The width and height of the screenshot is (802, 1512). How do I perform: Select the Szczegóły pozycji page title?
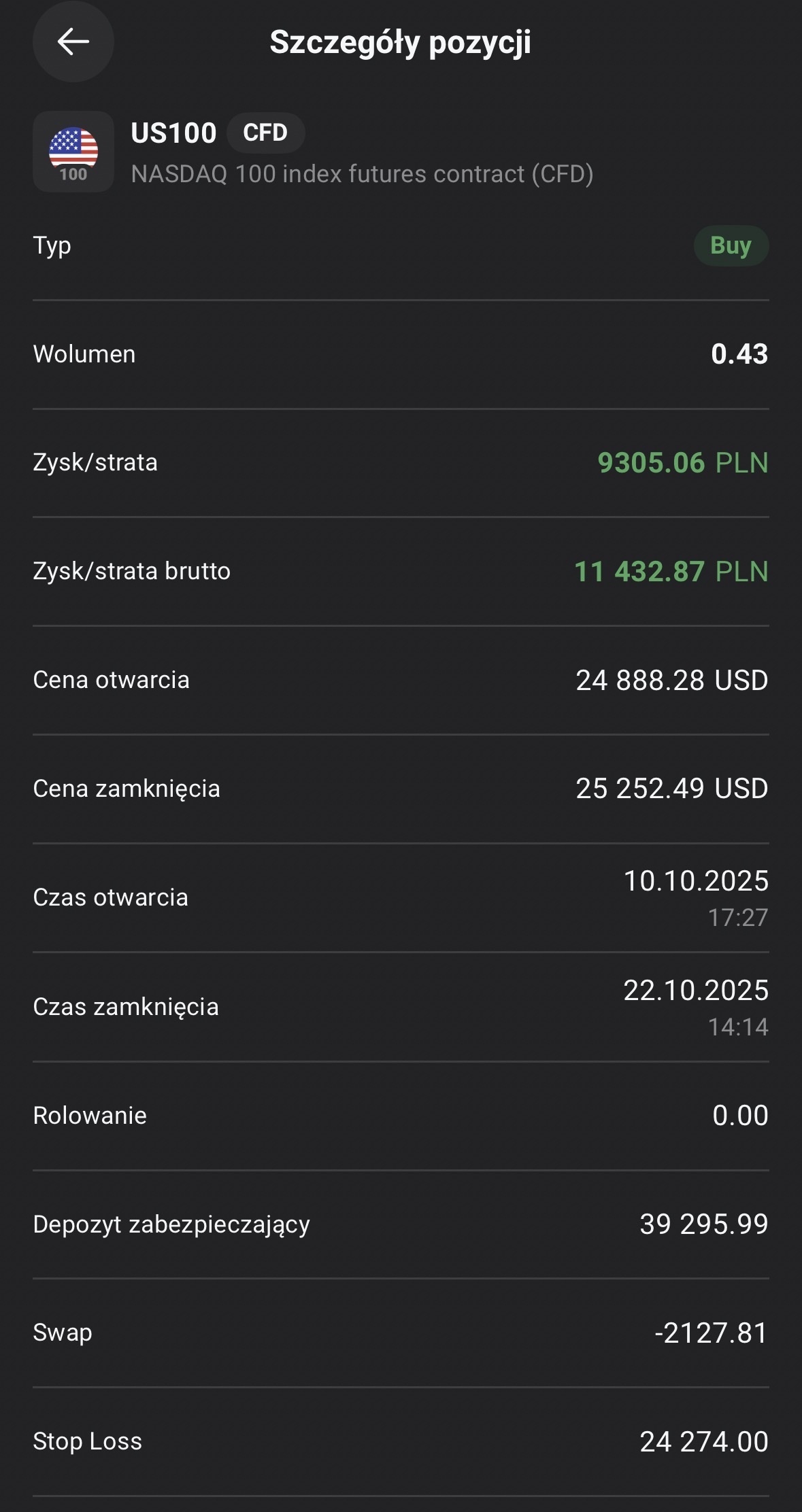click(x=400, y=42)
